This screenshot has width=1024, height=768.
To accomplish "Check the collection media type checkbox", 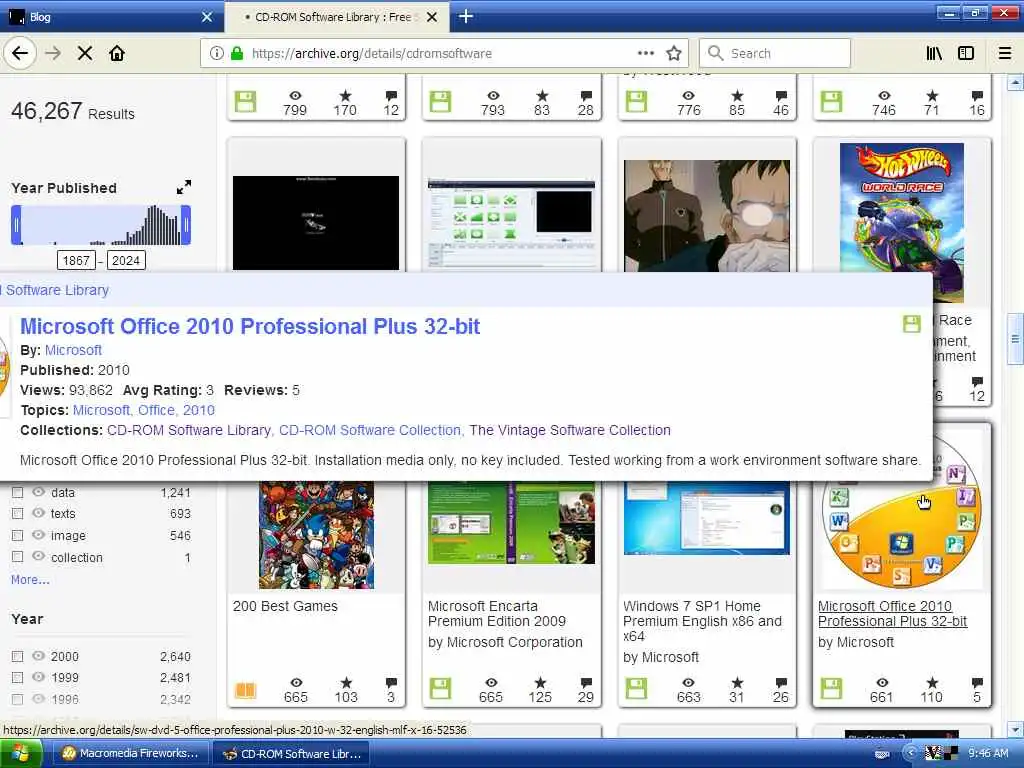I will 18,557.
